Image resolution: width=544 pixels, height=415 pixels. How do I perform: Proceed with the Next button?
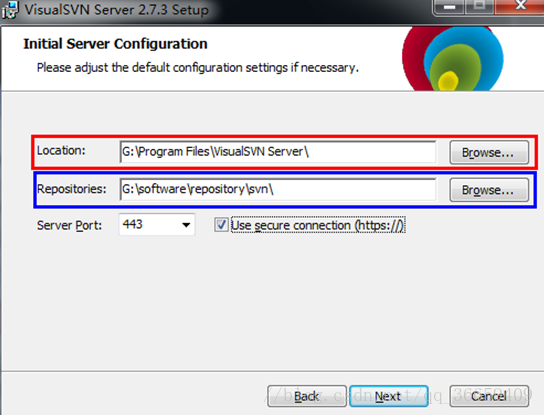tap(389, 396)
